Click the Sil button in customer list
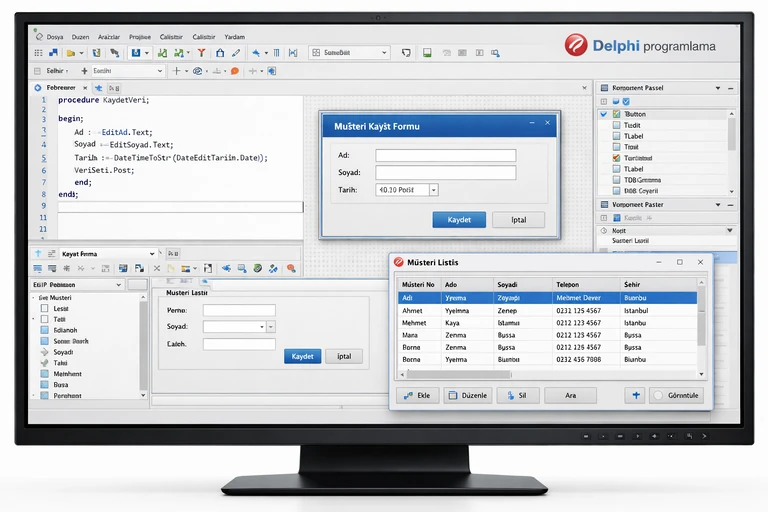768x512 pixels. point(515,395)
